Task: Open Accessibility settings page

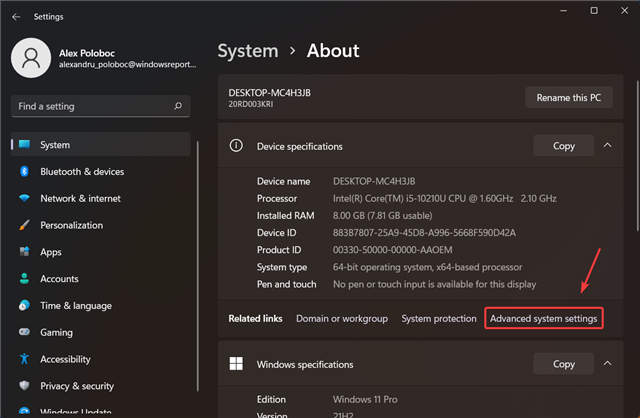Action: click(x=65, y=359)
